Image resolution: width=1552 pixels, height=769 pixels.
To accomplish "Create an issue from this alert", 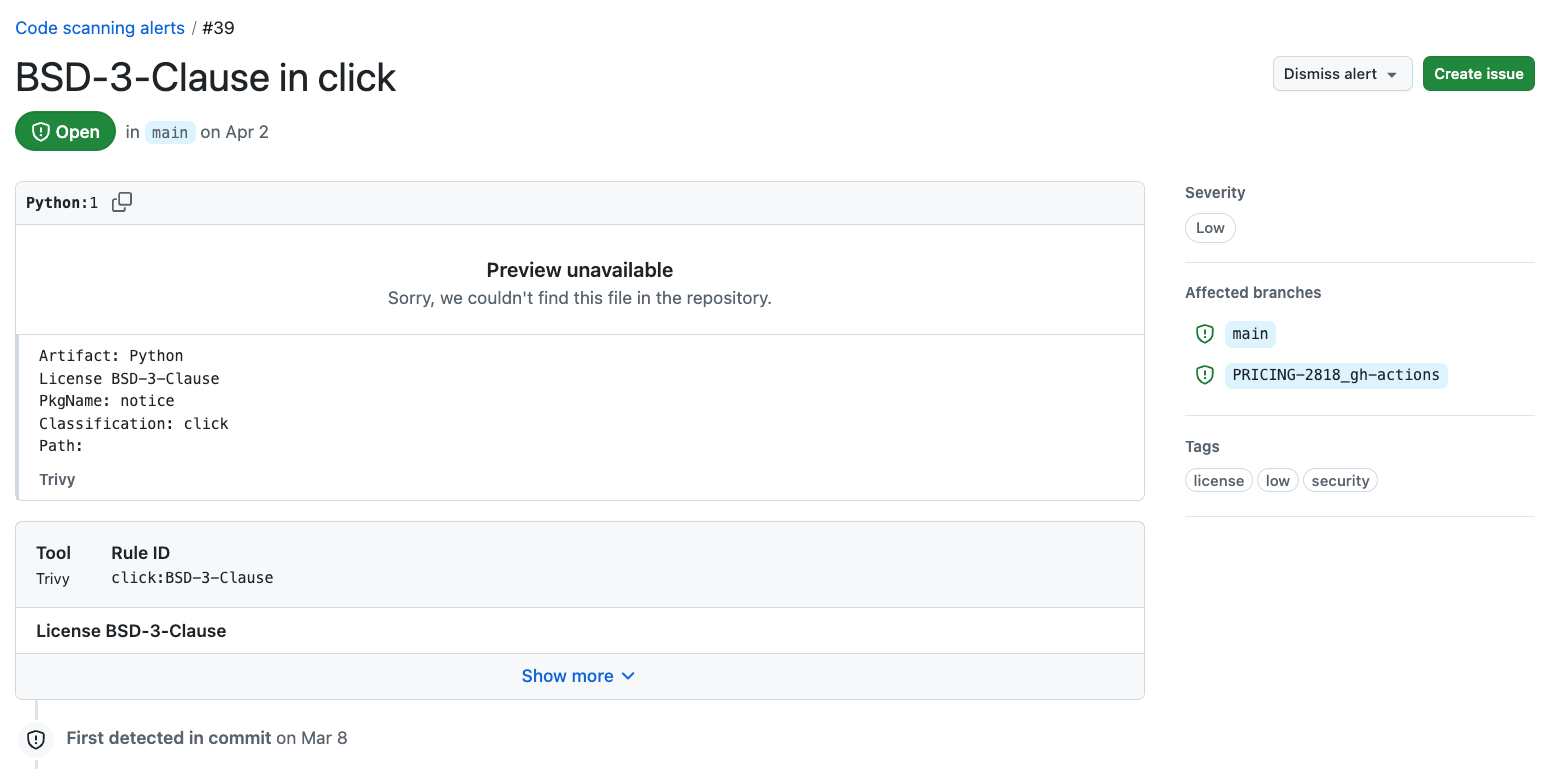I will pos(1478,74).
